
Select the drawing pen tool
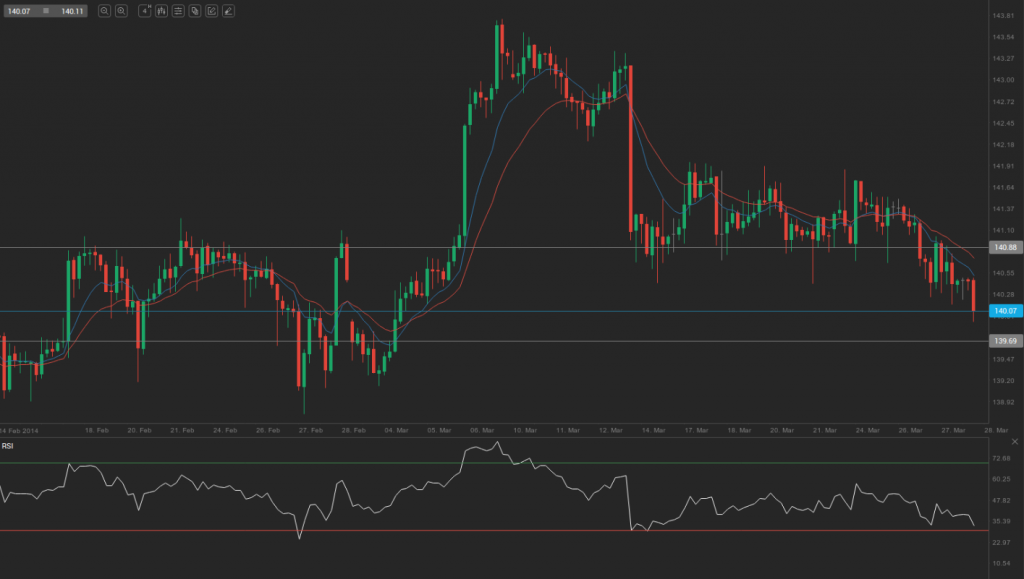click(x=228, y=12)
